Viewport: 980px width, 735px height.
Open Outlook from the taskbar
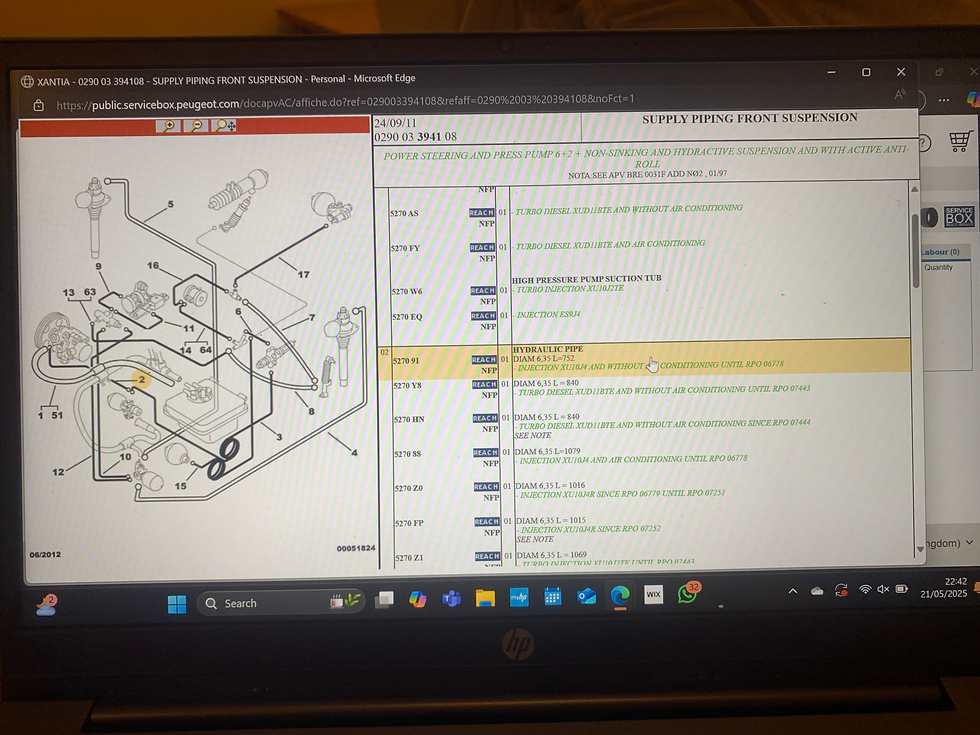[x=586, y=596]
